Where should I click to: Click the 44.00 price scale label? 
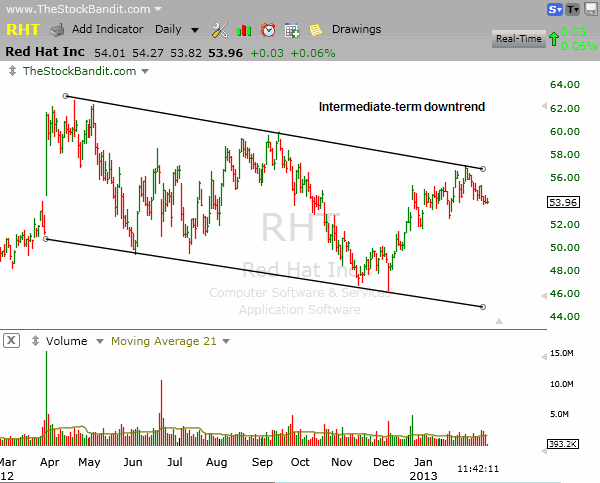565,317
